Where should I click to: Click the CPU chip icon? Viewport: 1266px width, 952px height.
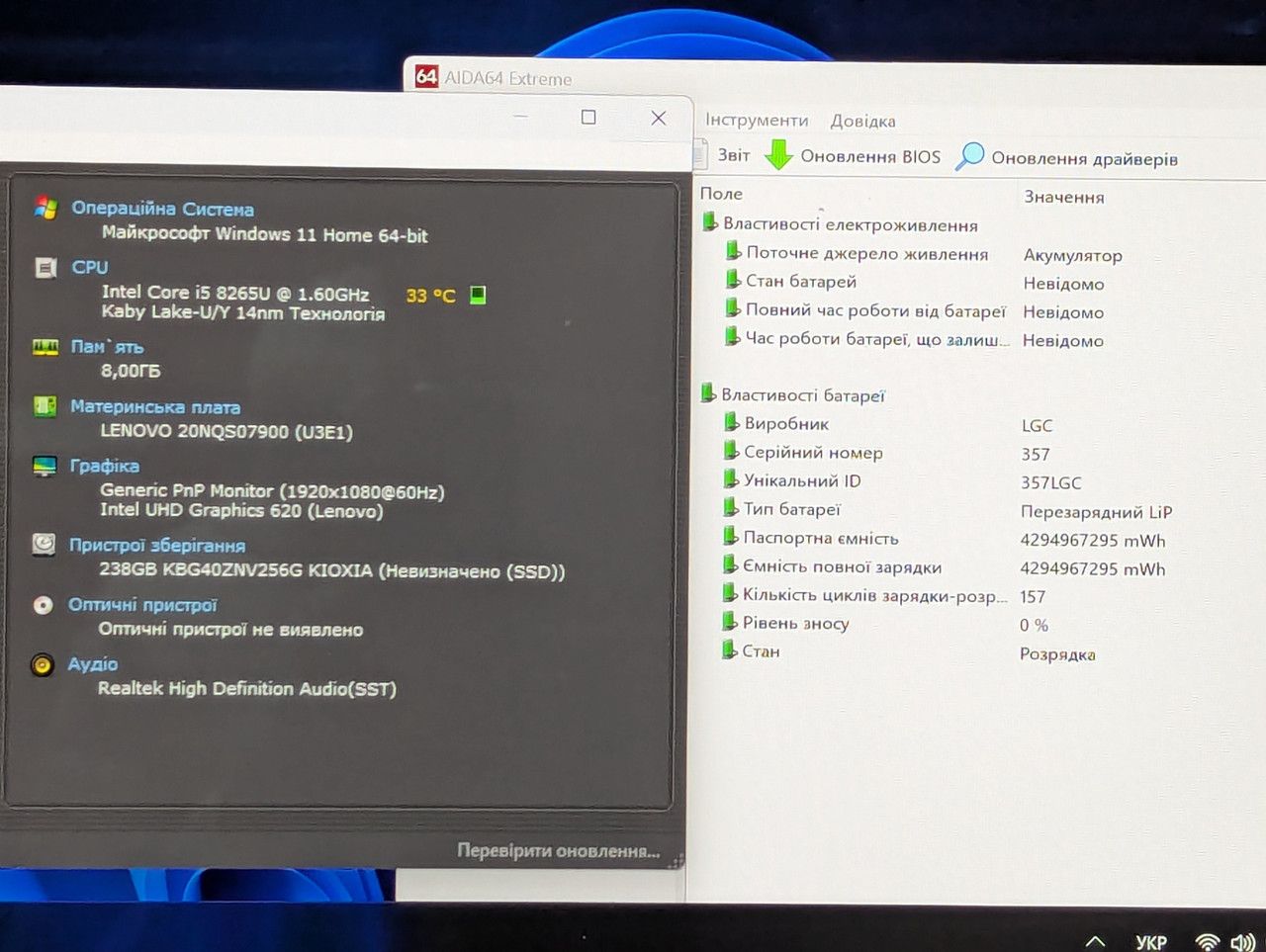point(45,267)
